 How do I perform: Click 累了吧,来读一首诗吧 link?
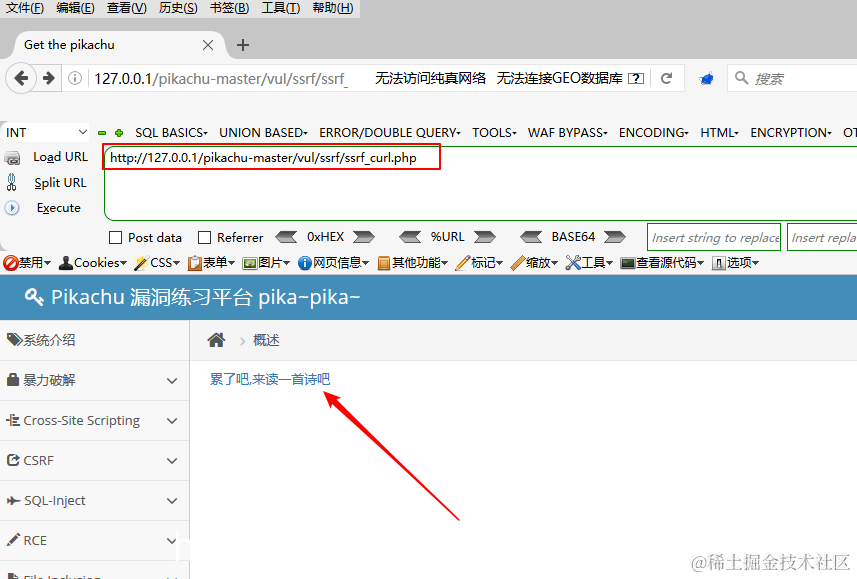270,379
